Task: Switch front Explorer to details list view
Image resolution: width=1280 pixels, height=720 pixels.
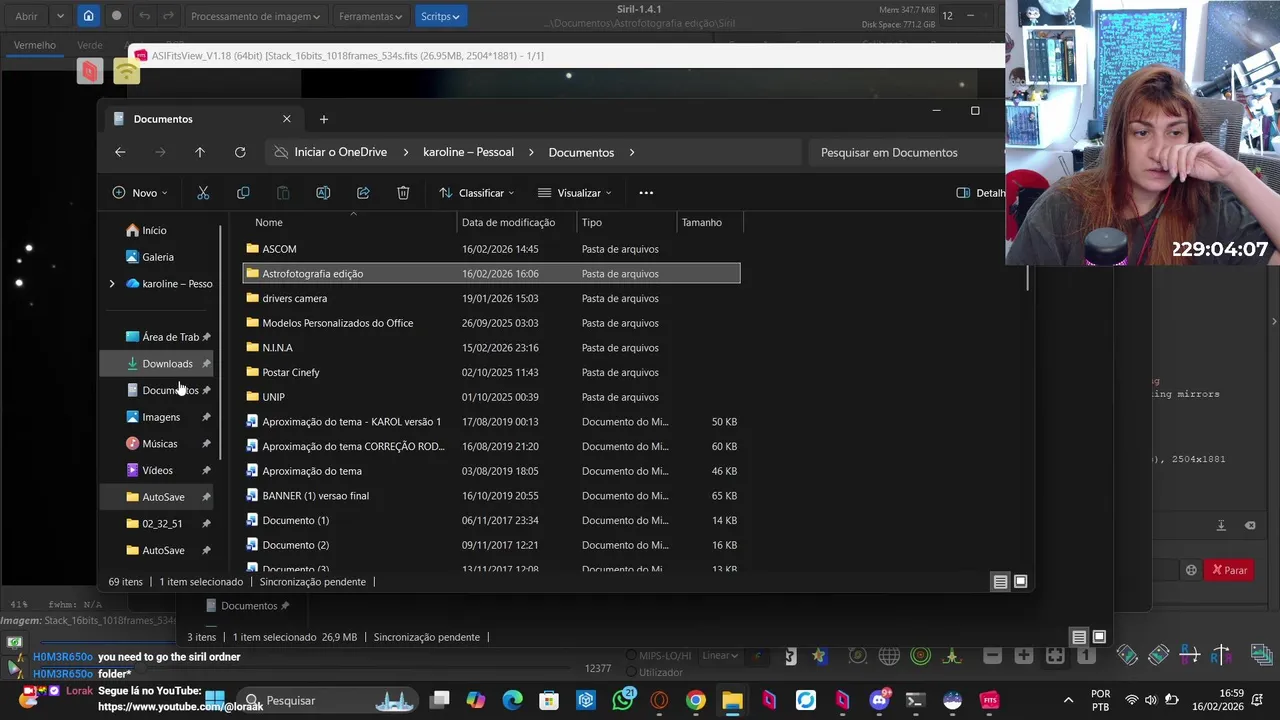Action: click(1000, 582)
